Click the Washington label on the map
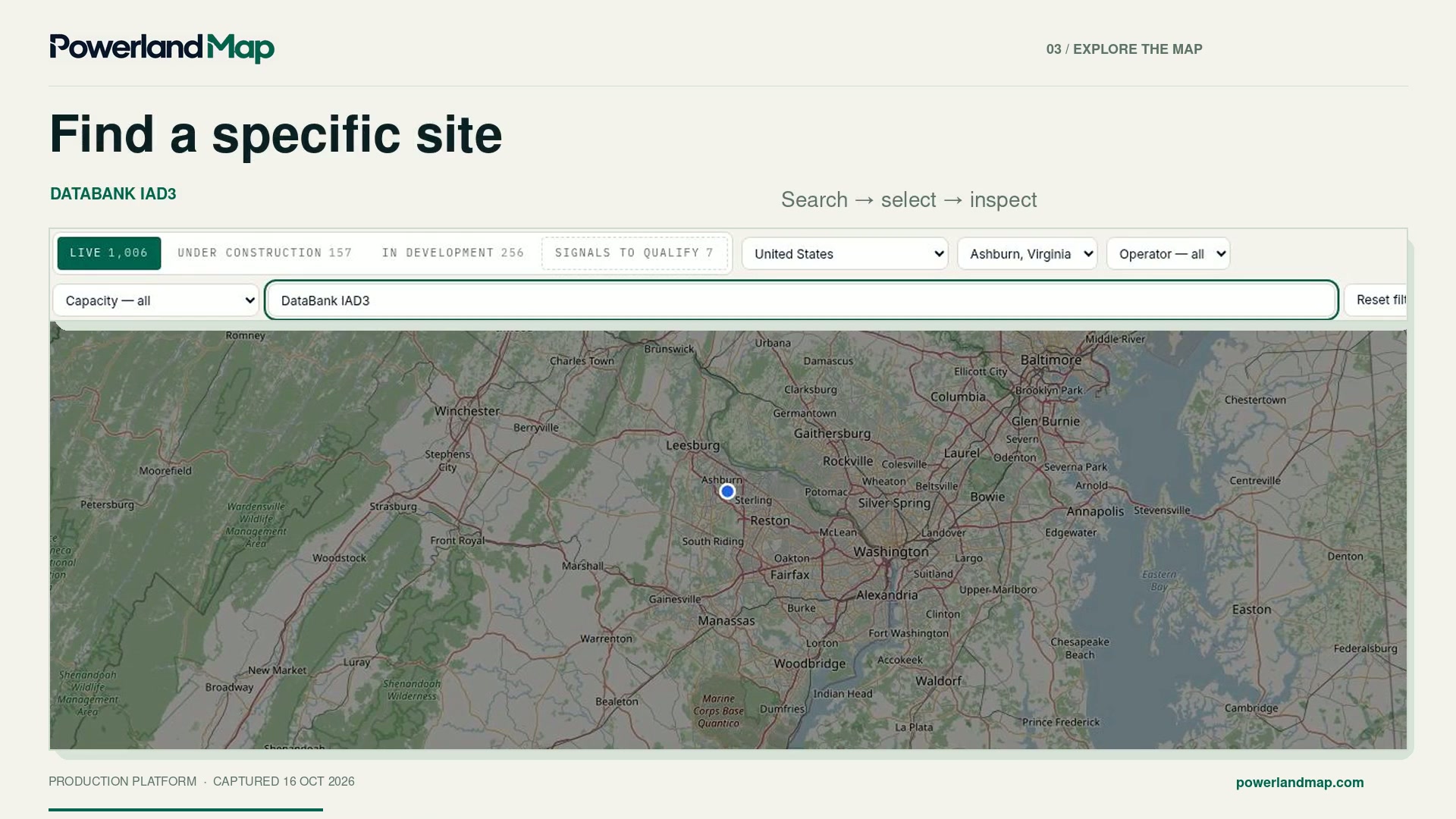Viewport: 1456px width, 819px height. (x=891, y=552)
